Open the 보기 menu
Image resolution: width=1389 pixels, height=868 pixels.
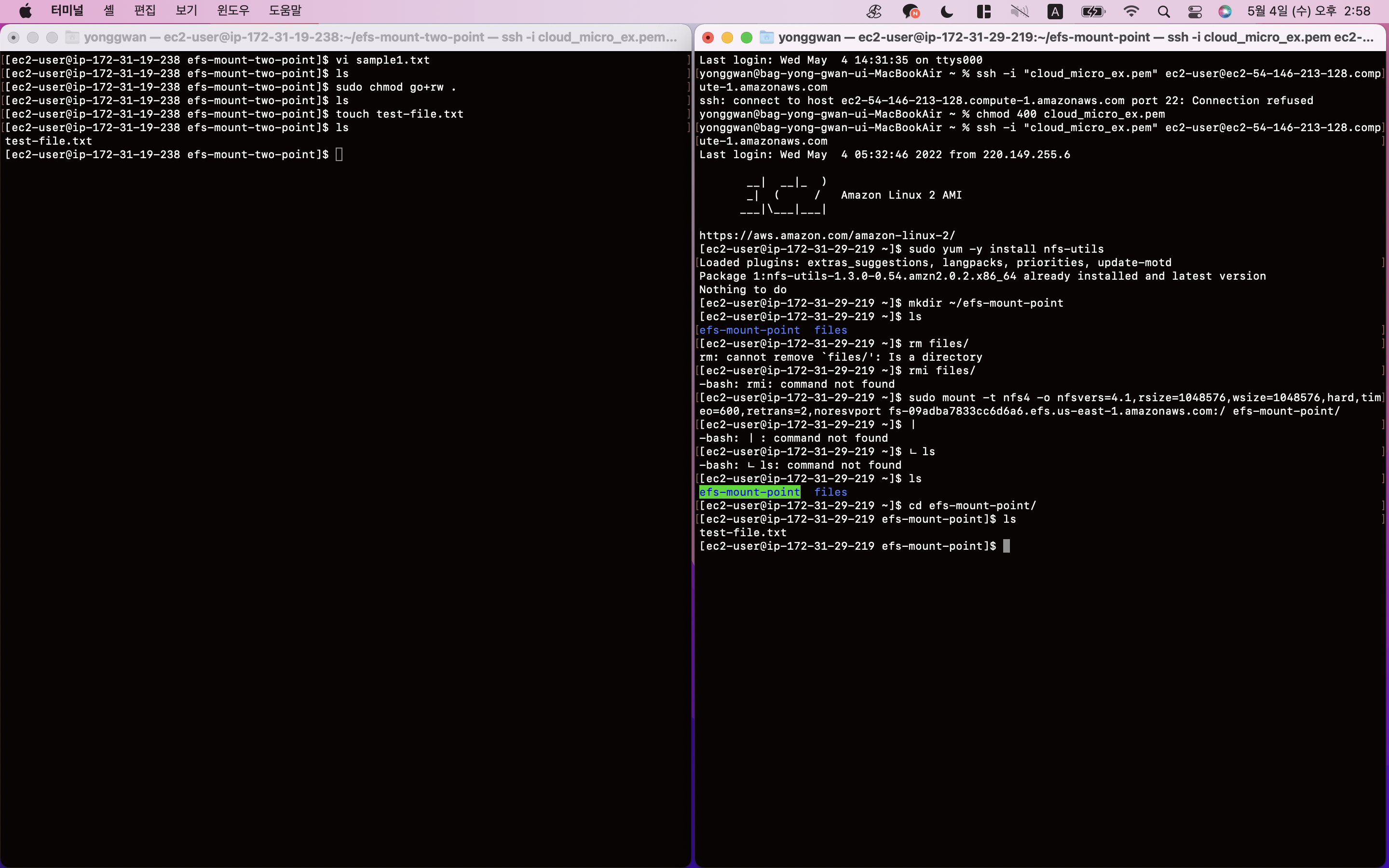click(187, 11)
